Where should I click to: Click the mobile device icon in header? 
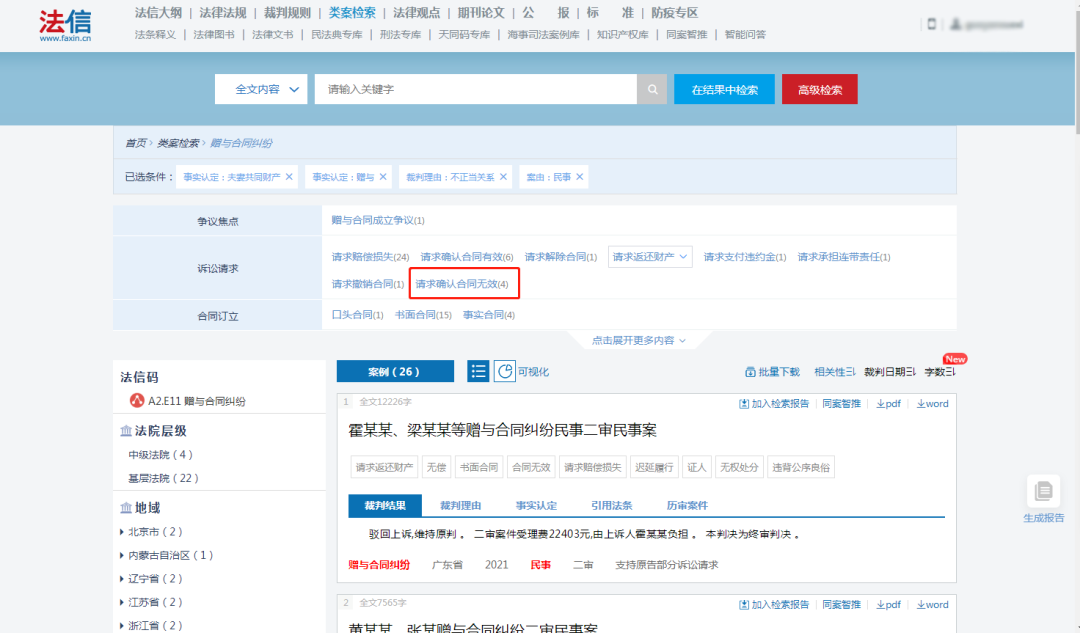(x=931, y=24)
